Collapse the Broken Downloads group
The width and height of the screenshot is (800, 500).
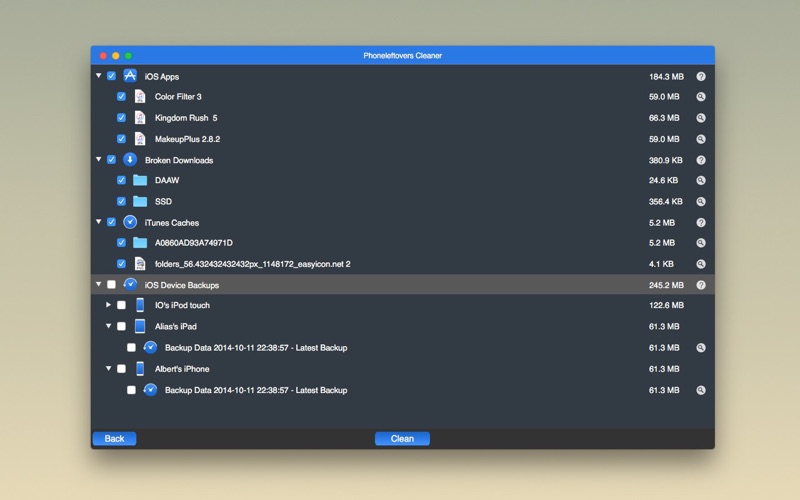[98, 159]
